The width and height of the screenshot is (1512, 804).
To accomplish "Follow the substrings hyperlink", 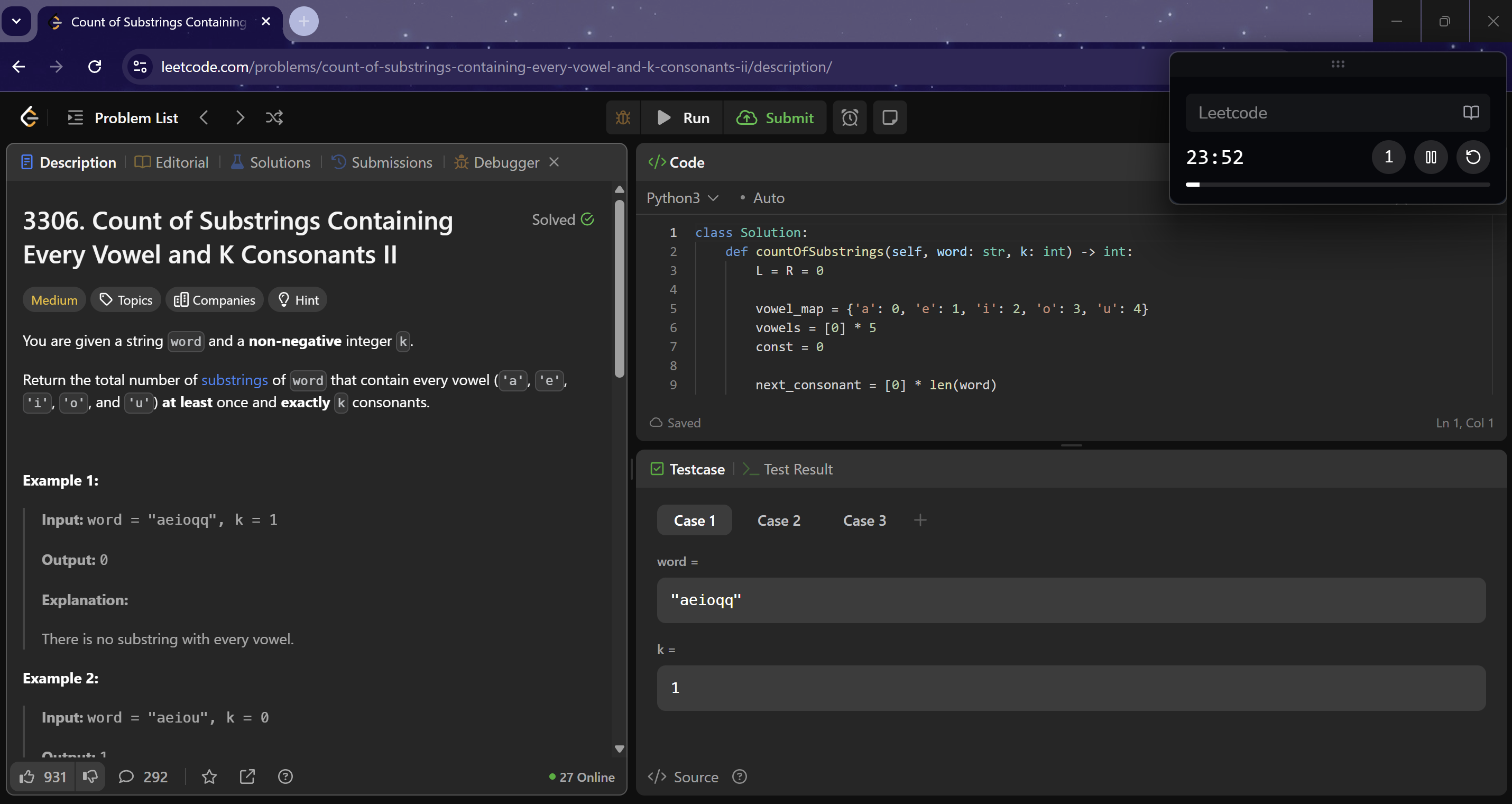I will [x=234, y=380].
